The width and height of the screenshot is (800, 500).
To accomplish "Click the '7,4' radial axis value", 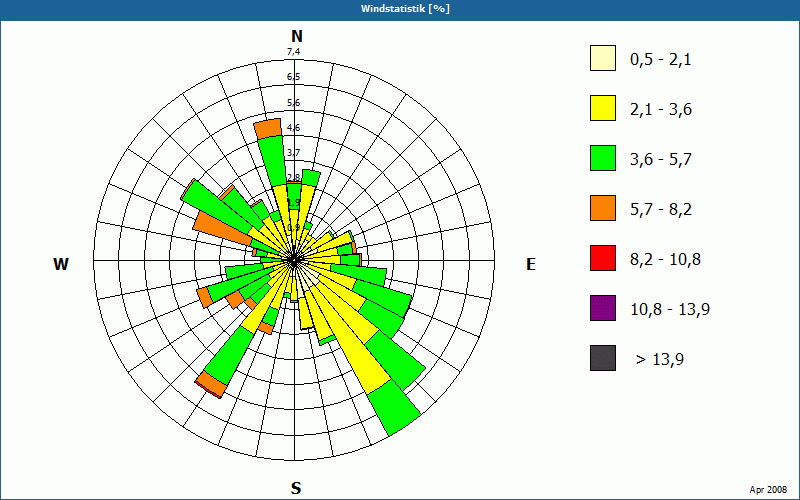I will click(293, 52).
